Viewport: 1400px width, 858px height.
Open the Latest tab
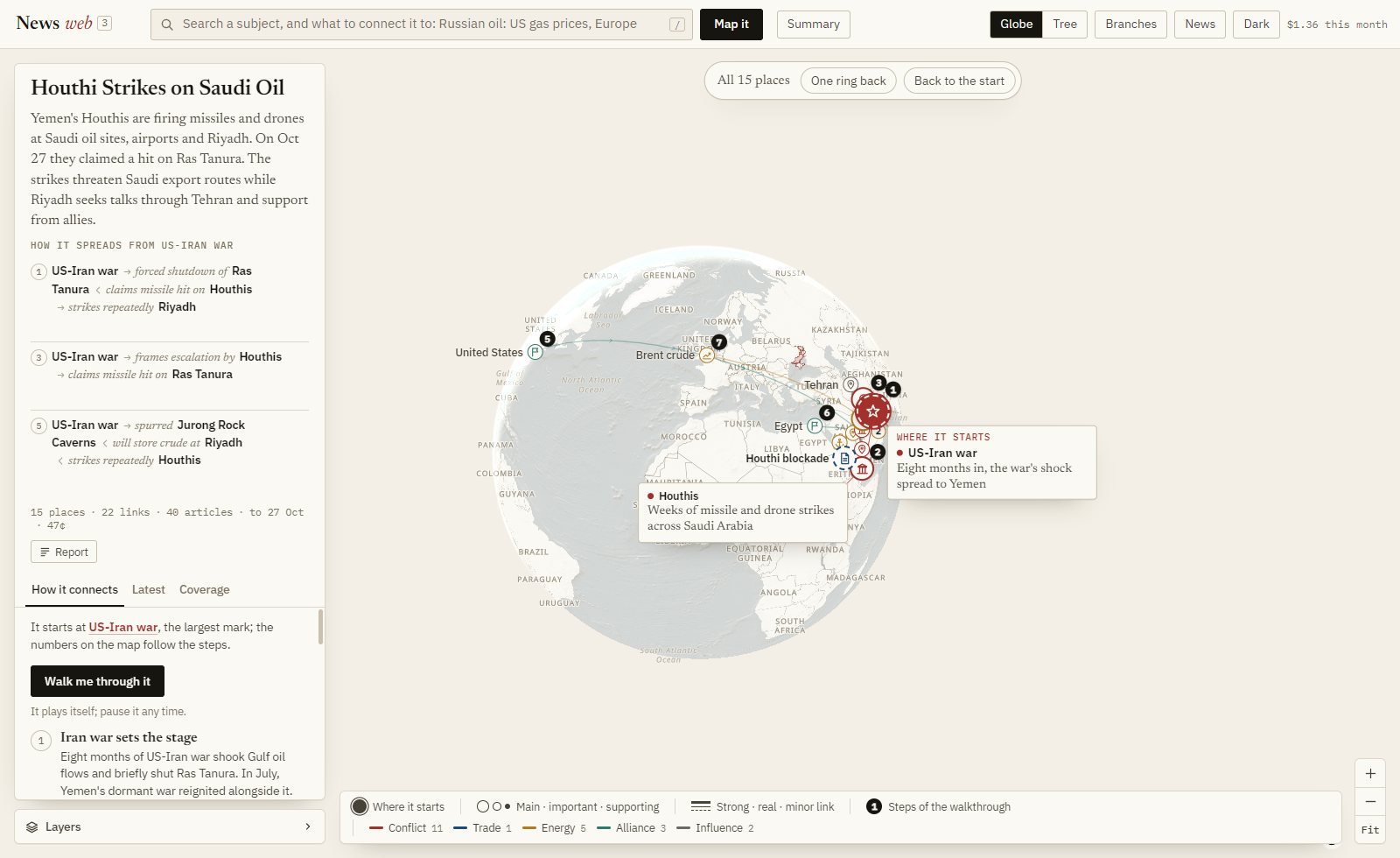(148, 590)
